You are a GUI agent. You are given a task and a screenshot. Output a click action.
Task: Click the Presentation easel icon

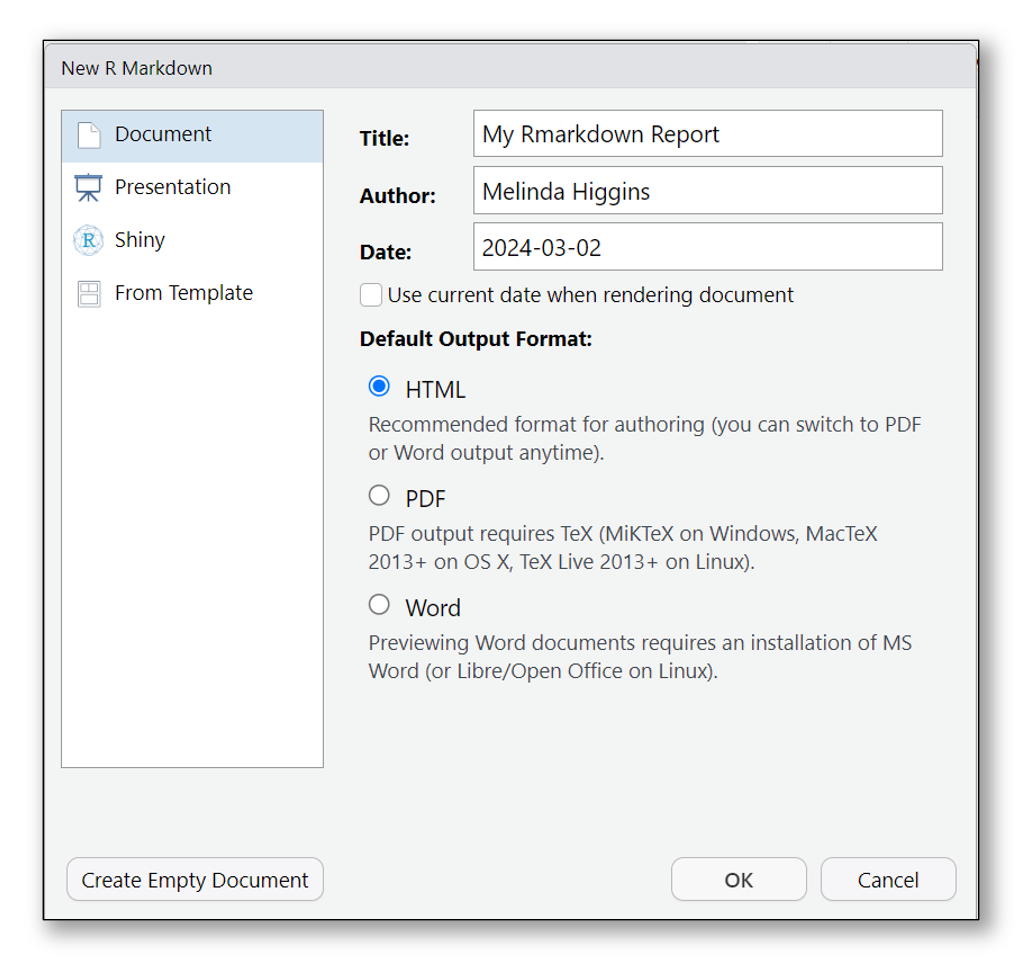(x=89, y=188)
